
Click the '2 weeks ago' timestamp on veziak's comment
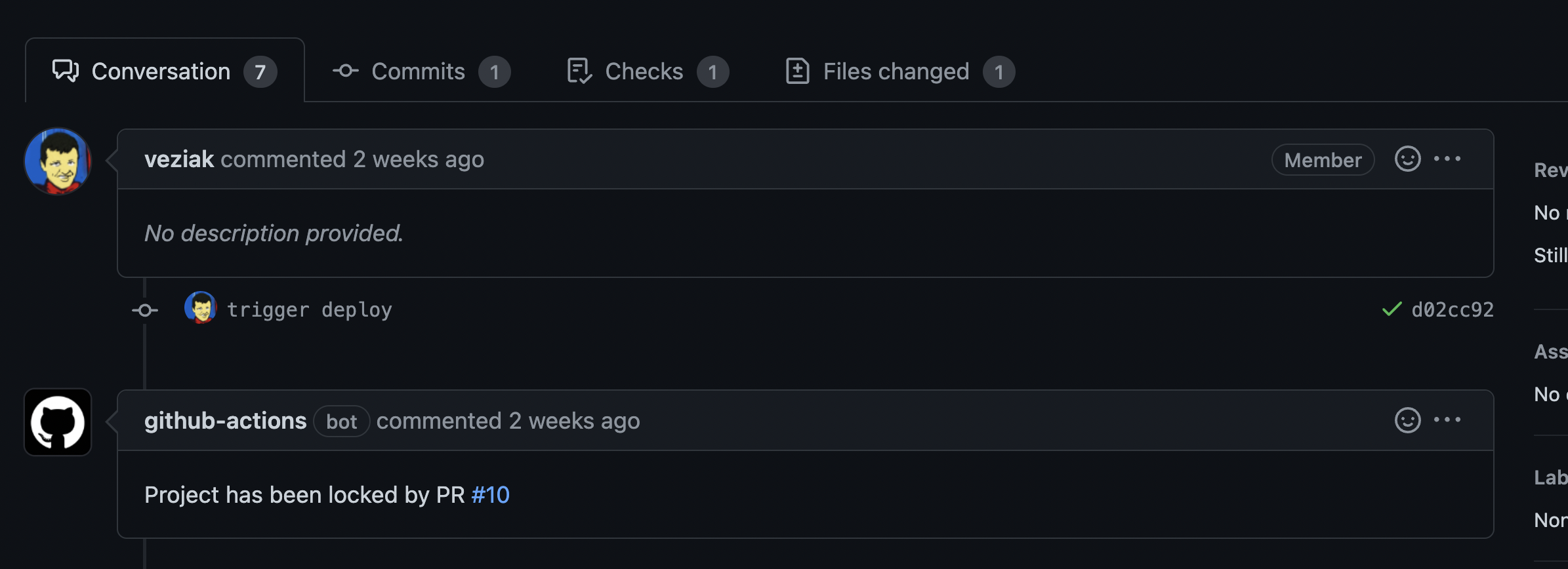point(419,159)
